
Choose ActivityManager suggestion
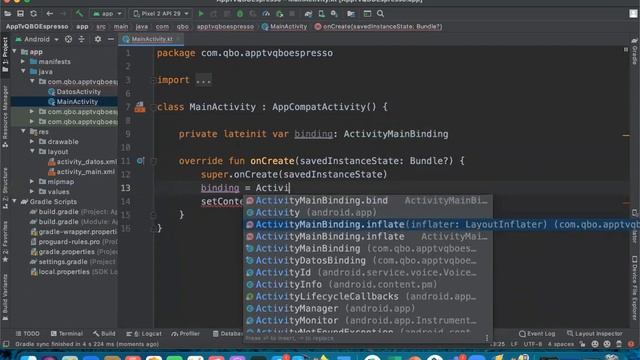click(367, 309)
